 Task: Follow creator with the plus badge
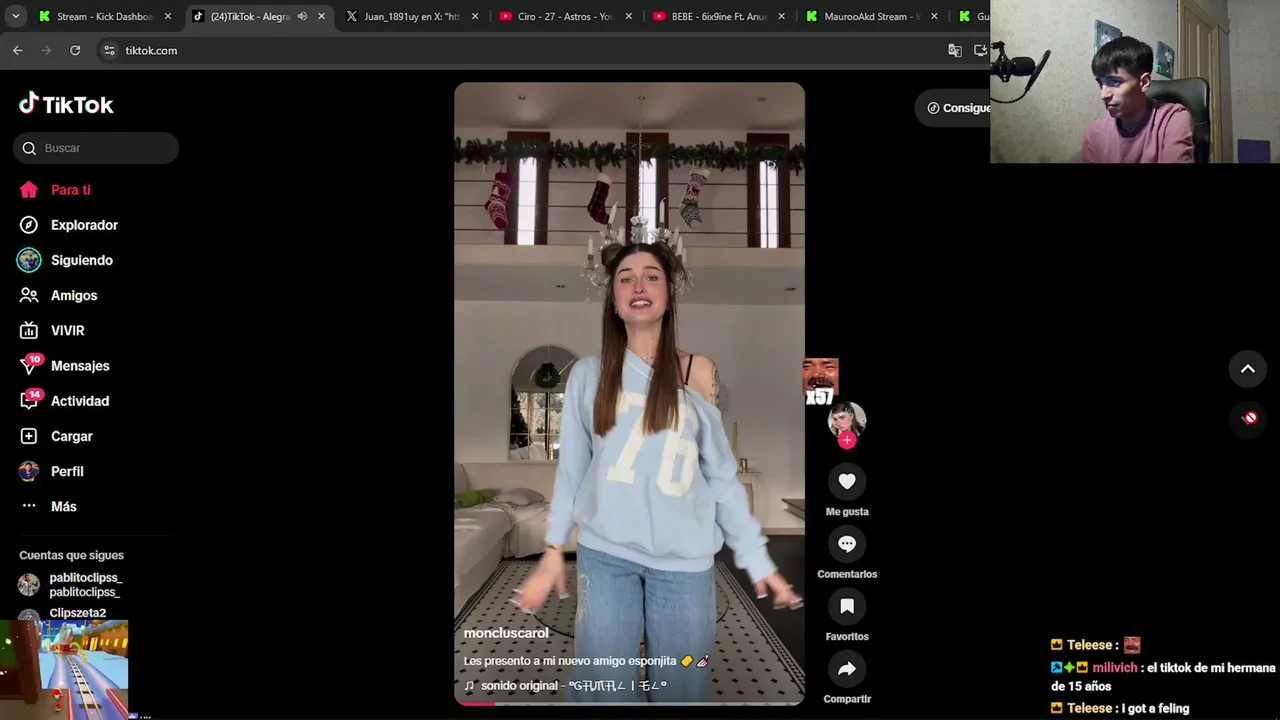point(847,440)
